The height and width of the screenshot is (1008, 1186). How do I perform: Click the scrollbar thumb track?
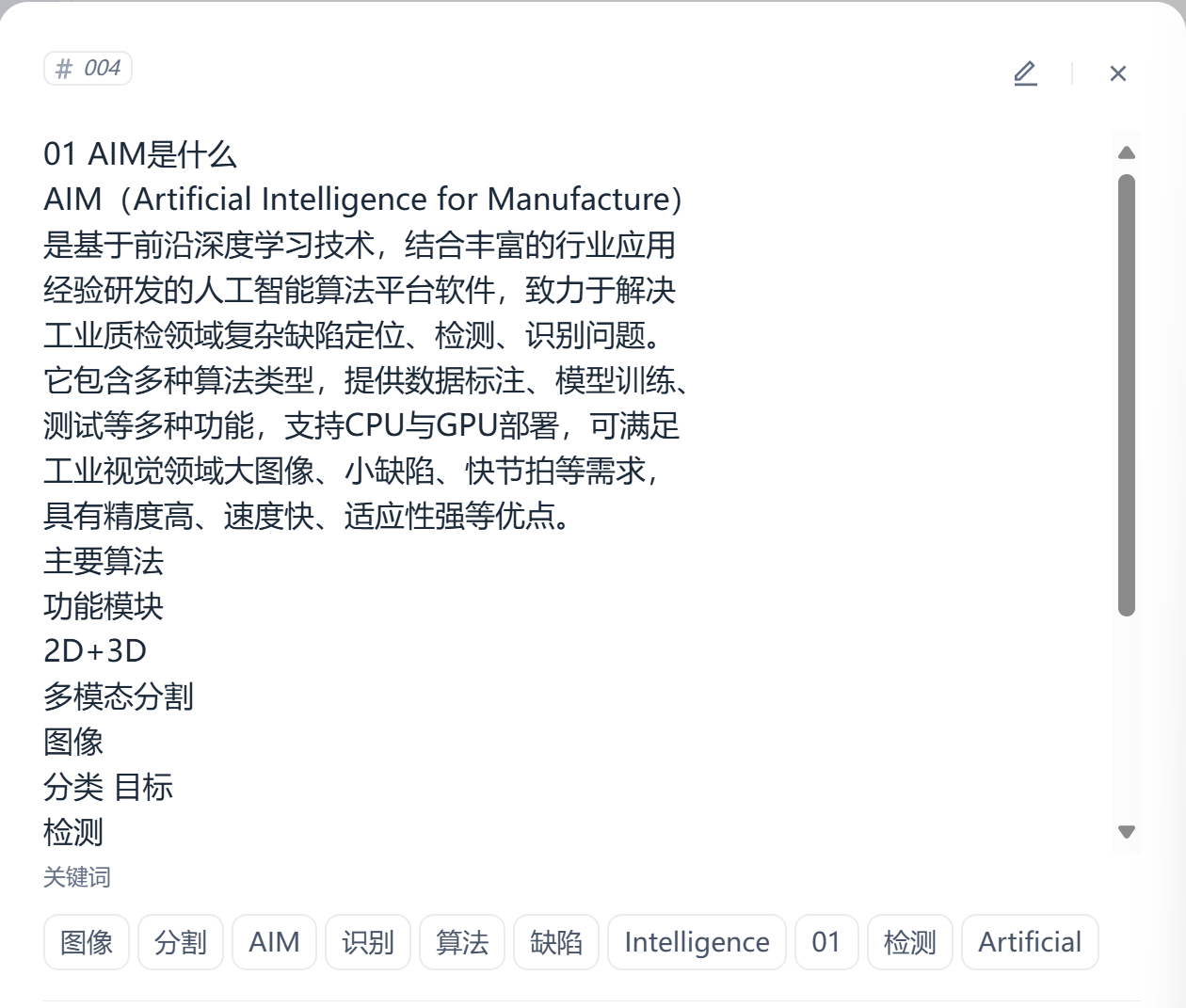(x=1126, y=395)
